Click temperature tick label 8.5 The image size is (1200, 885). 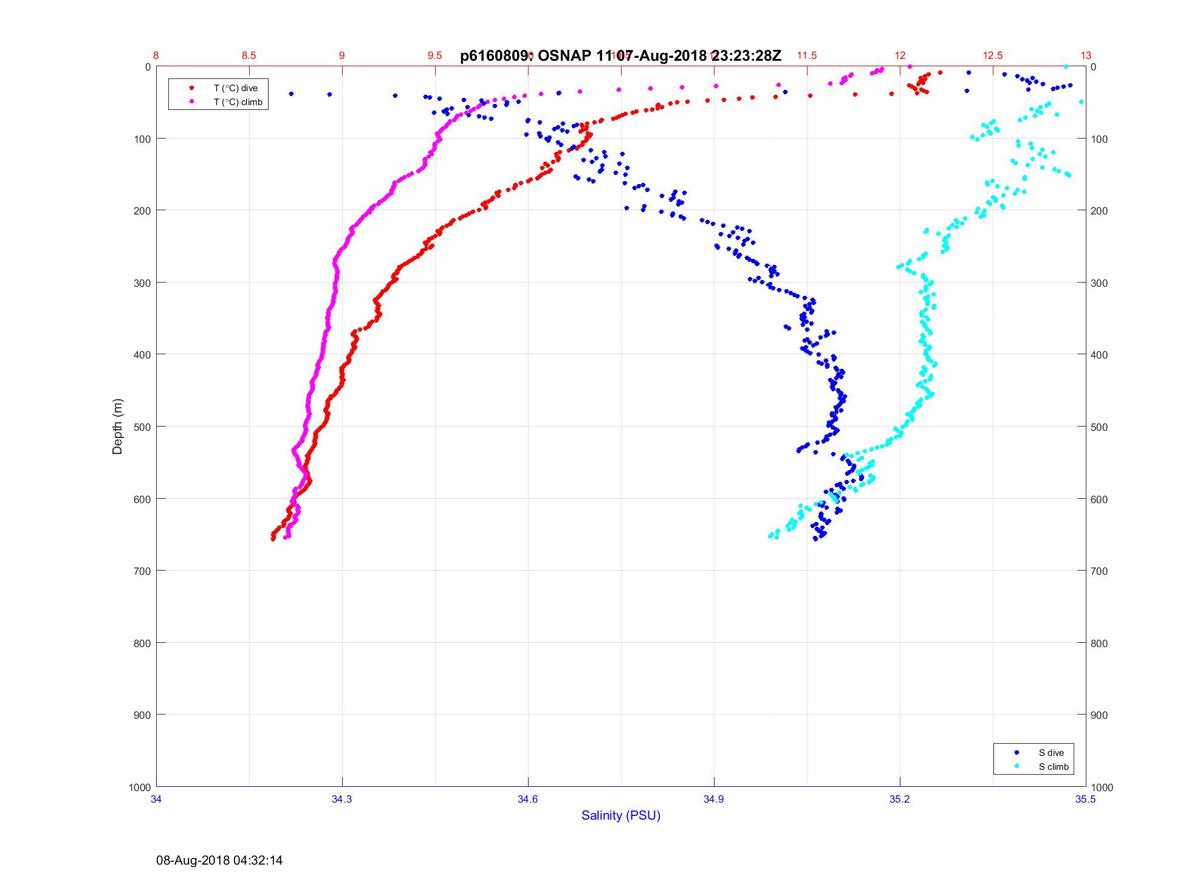[x=249, y=56]
